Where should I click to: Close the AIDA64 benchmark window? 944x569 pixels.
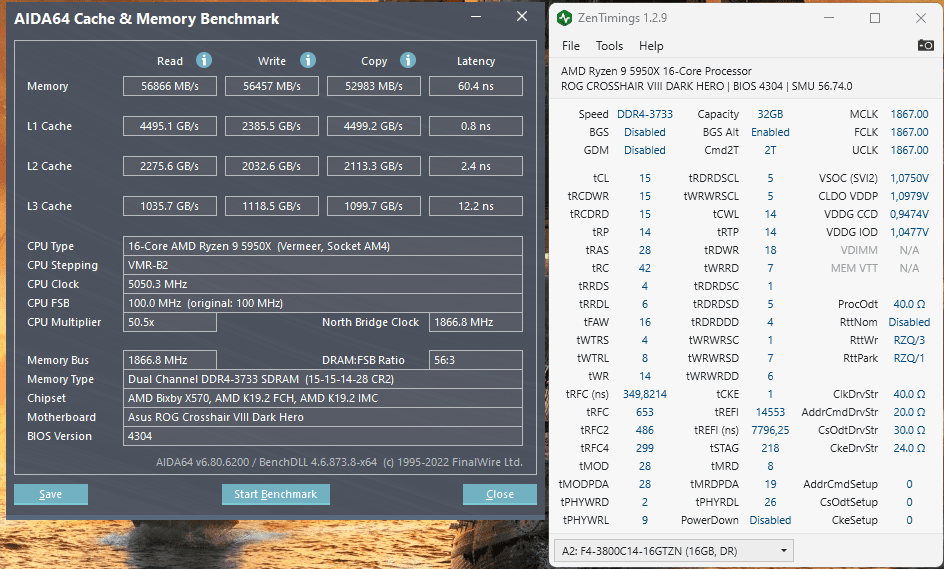click(x=522, y=17)
